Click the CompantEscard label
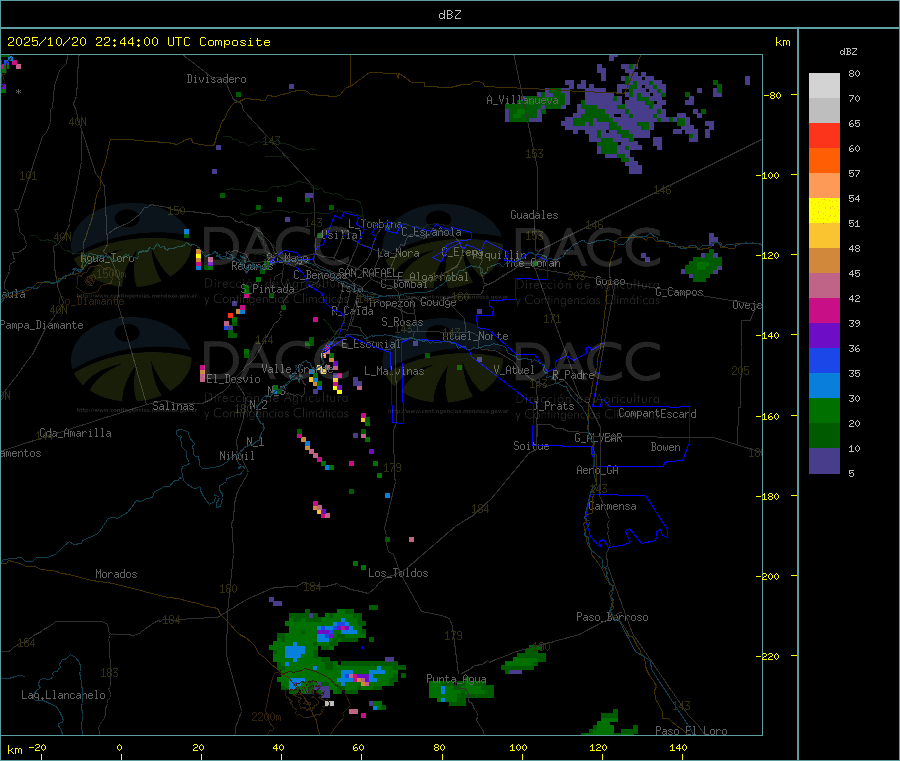Viewport: 900px width, 761px height. coord(657,414)
